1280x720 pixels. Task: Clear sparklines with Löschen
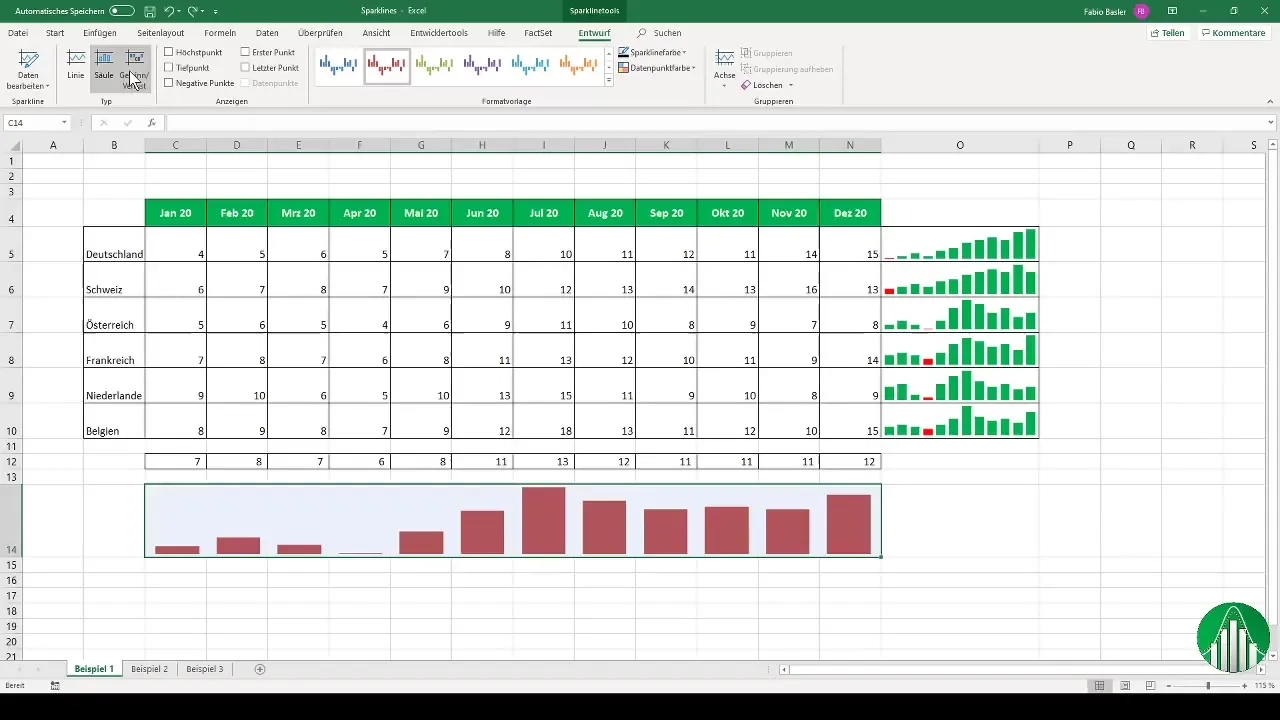762,85
